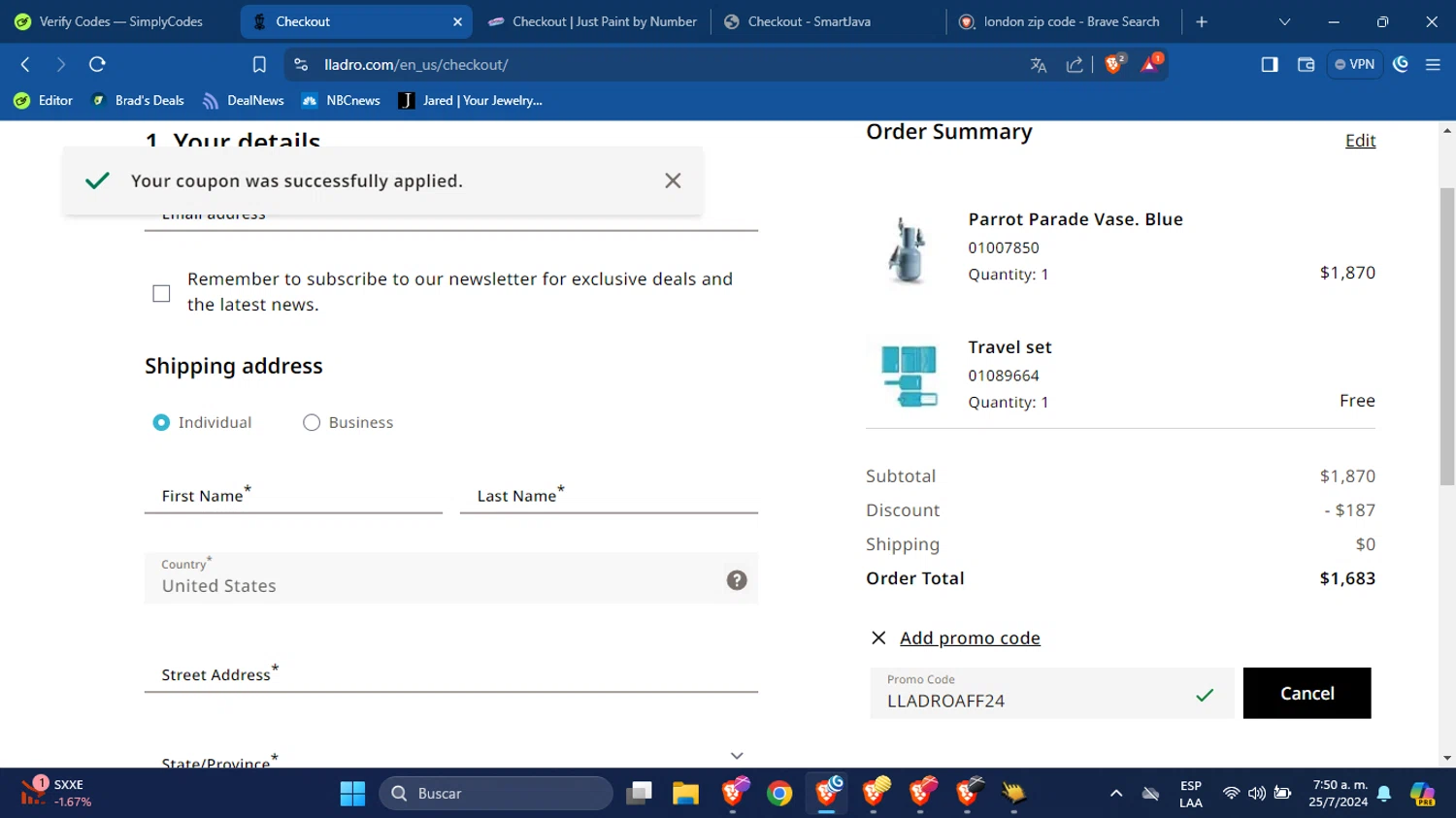Open Google Chrome from the taskbar

coord(779,794)
